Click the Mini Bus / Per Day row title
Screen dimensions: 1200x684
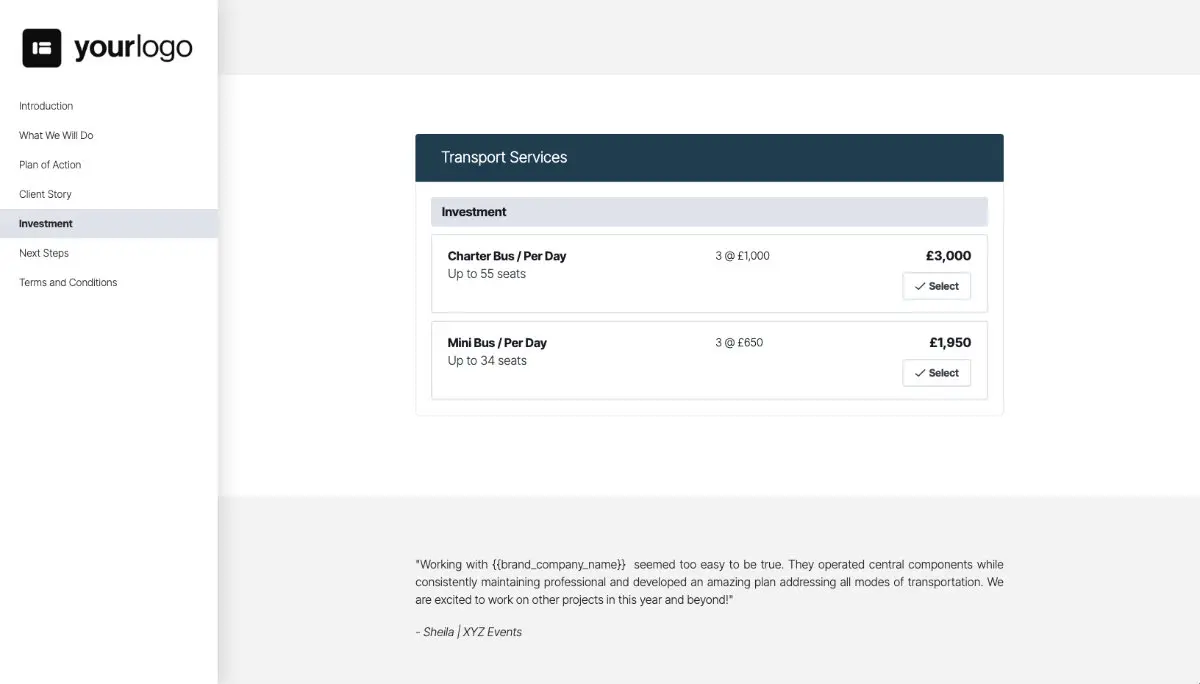point(497,342)
